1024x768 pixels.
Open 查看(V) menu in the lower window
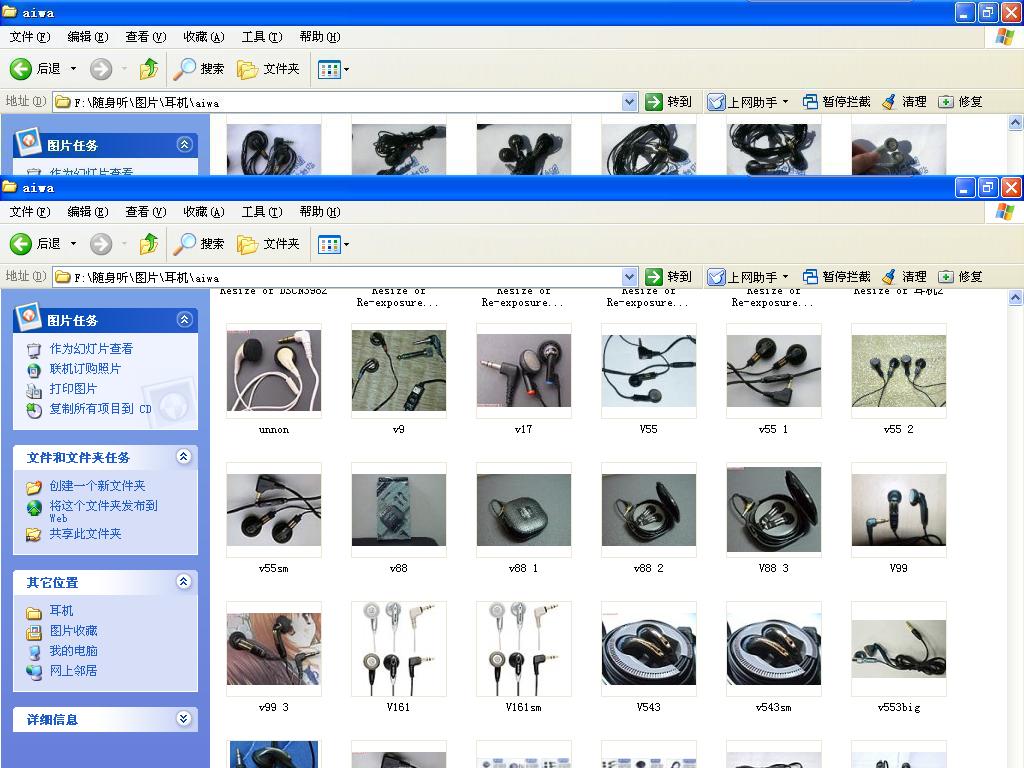146,212
